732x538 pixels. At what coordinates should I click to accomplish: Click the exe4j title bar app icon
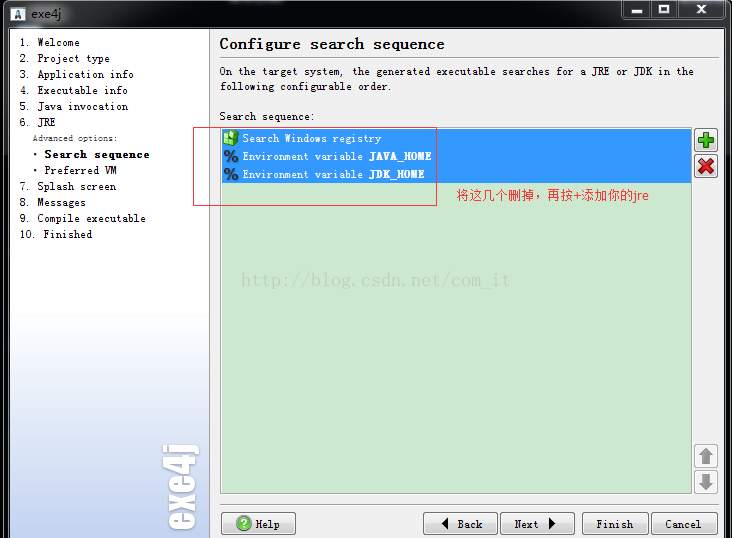click(x=17, y=11)
